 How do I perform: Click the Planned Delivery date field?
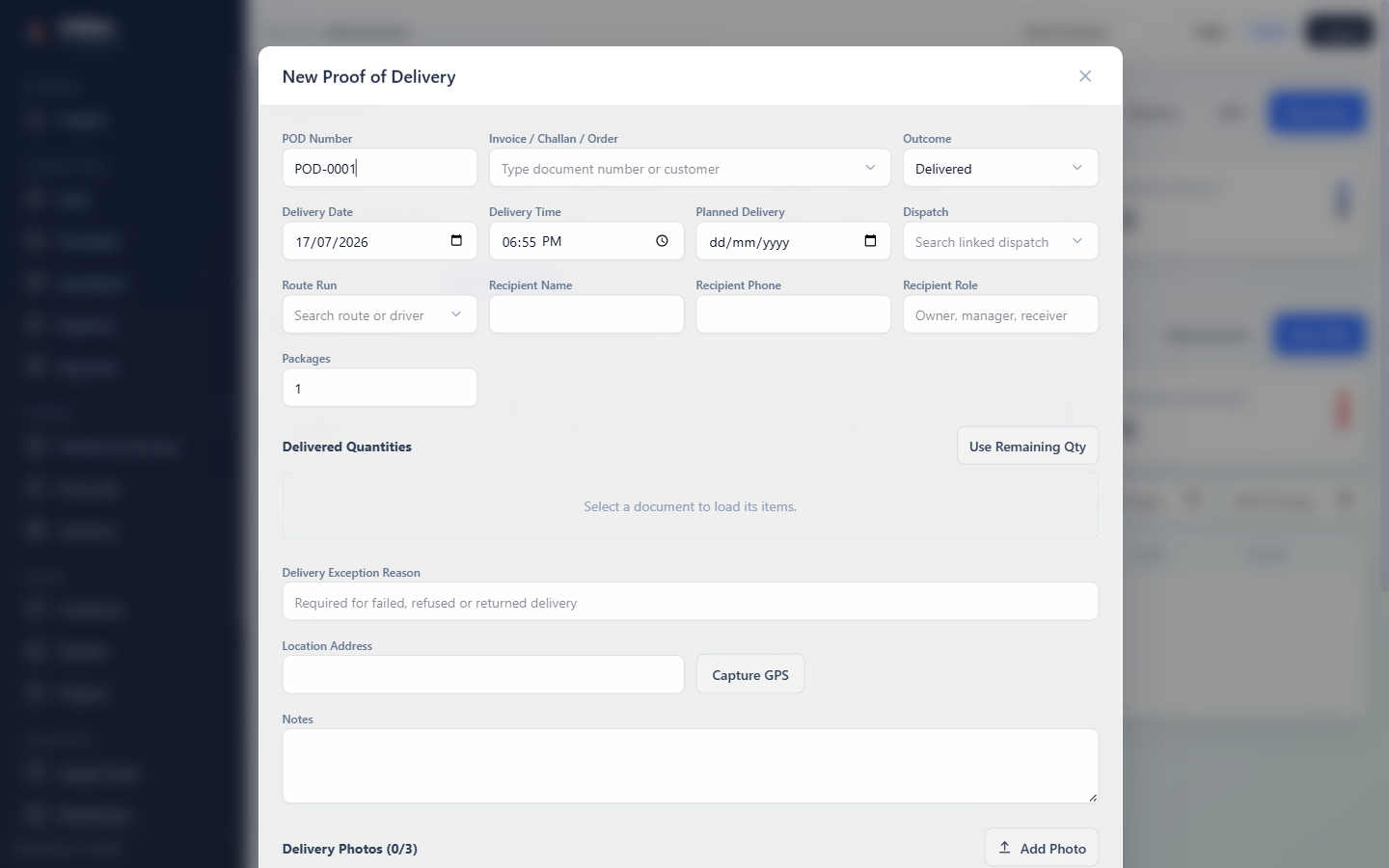[793, 241]
